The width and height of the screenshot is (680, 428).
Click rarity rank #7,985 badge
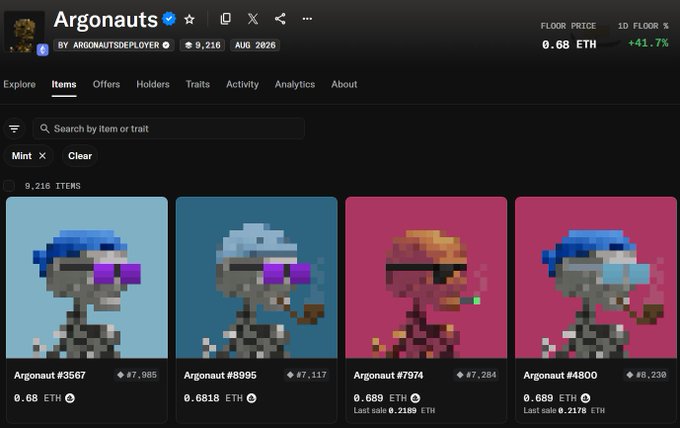coord(137,375)
